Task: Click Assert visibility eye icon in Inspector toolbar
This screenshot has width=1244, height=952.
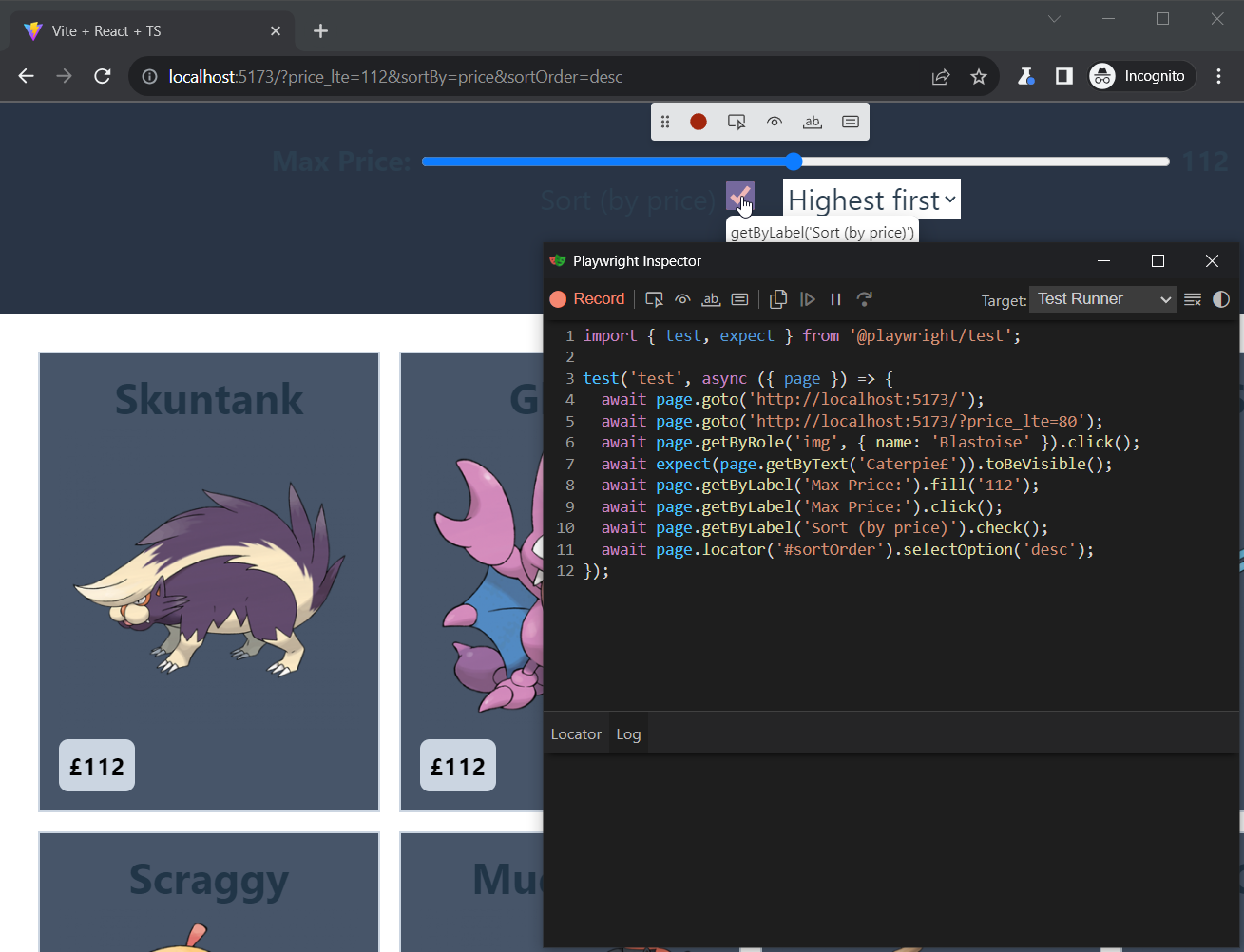Action: 682,299
